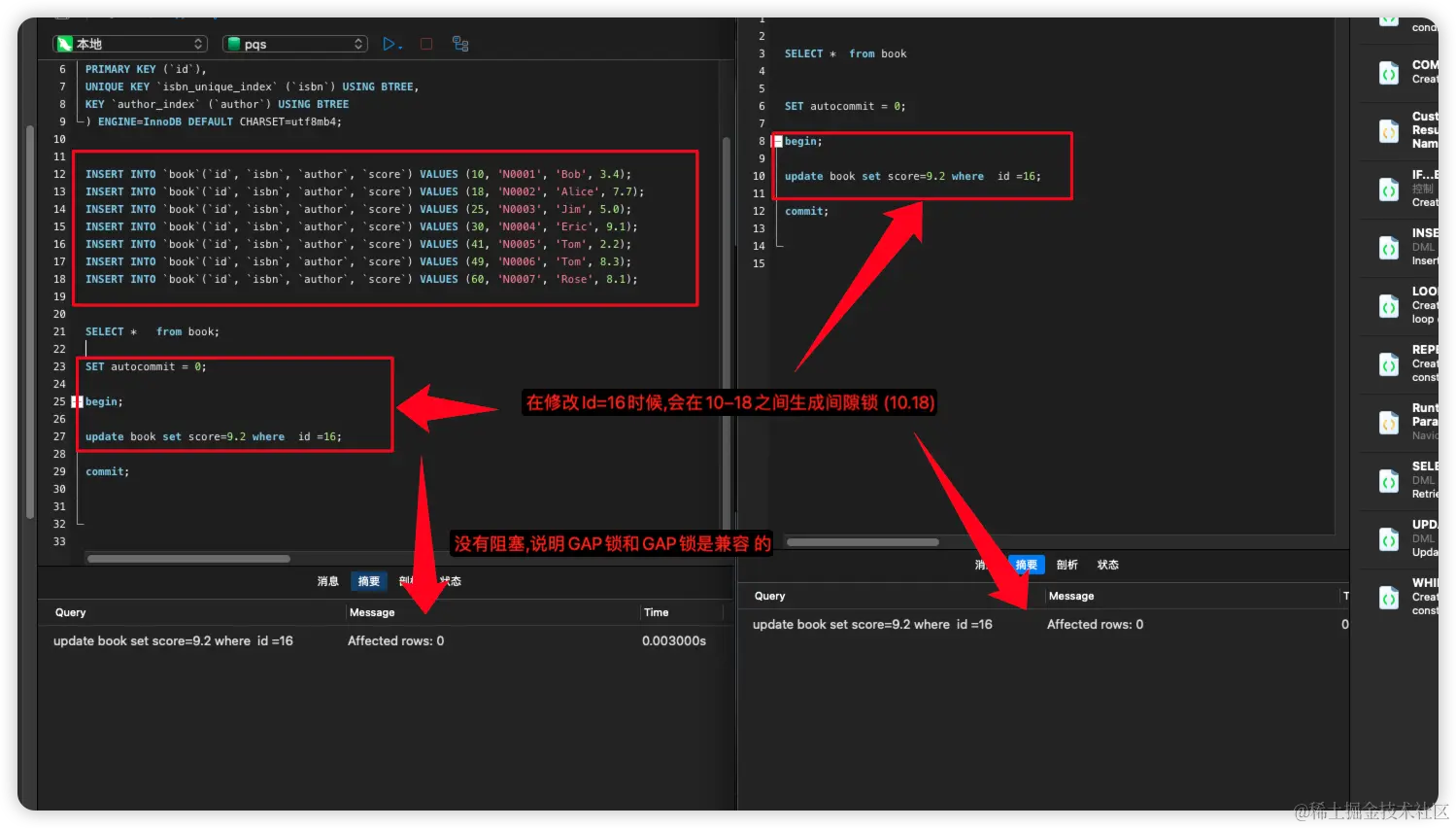Select the IF...E snippet icon in sidebar
The image size is (1456, 828).
coord(1389,190)
